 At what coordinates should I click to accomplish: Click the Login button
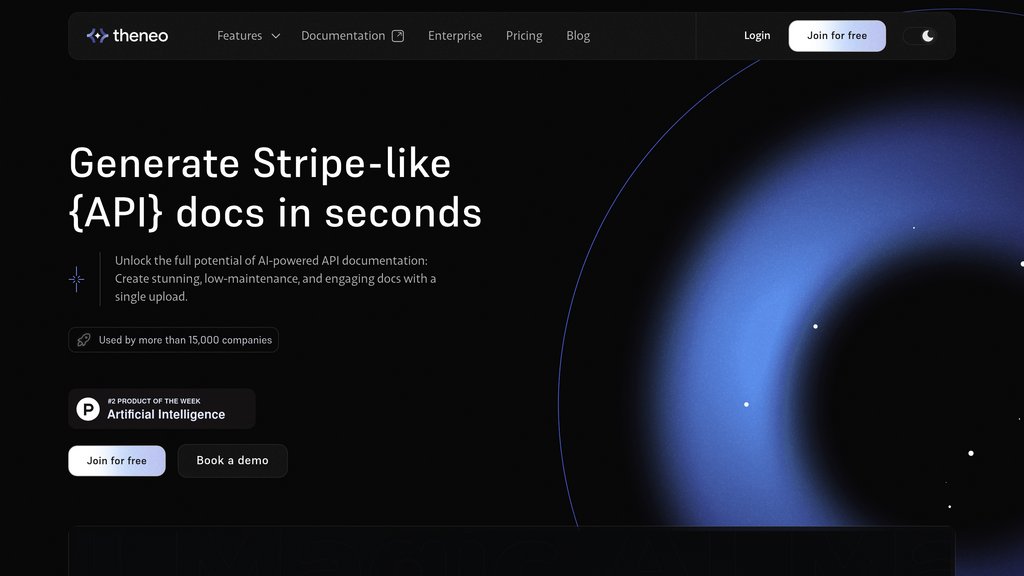click(757, 35)
